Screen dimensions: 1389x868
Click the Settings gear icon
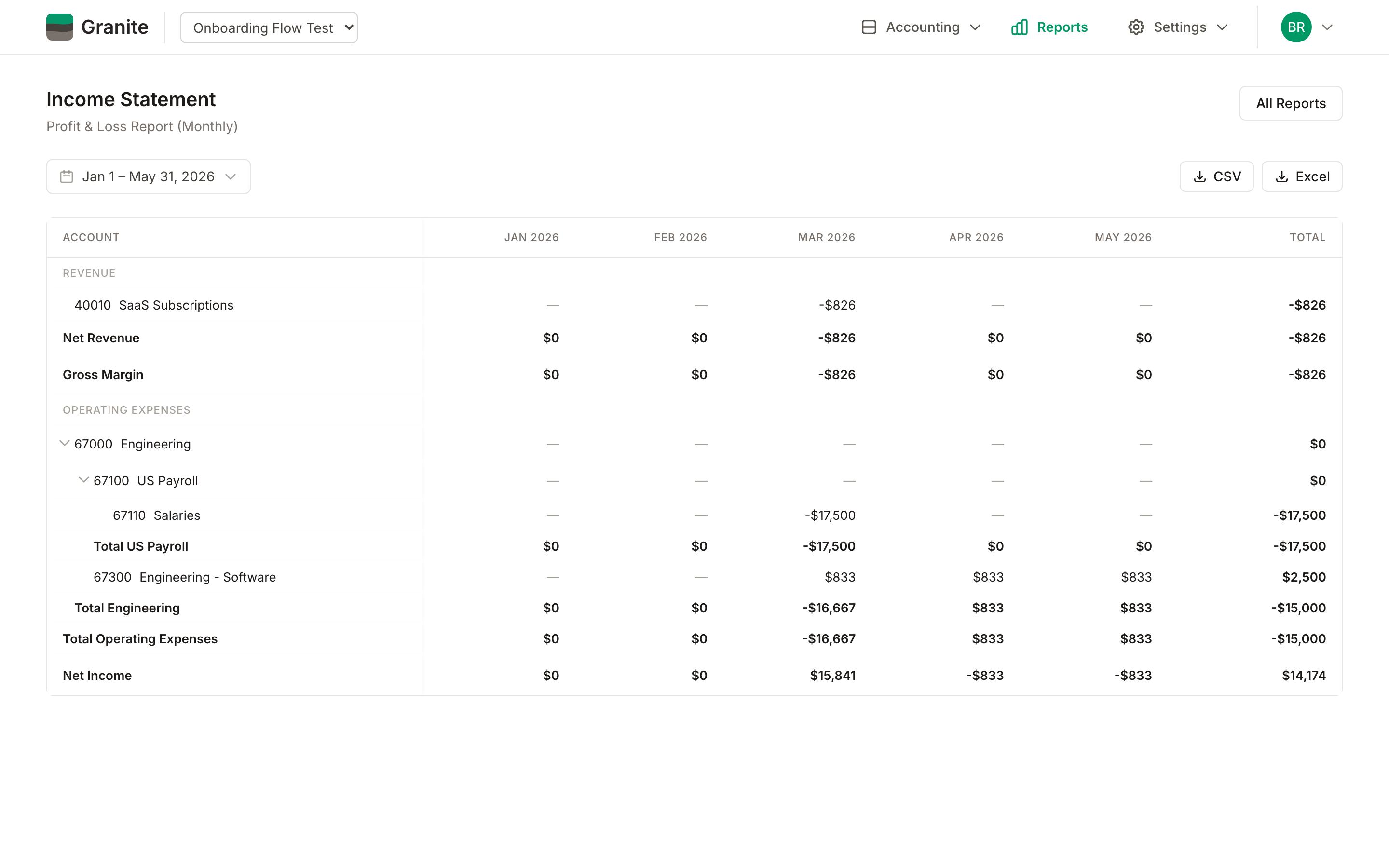tap(1136, 27)
